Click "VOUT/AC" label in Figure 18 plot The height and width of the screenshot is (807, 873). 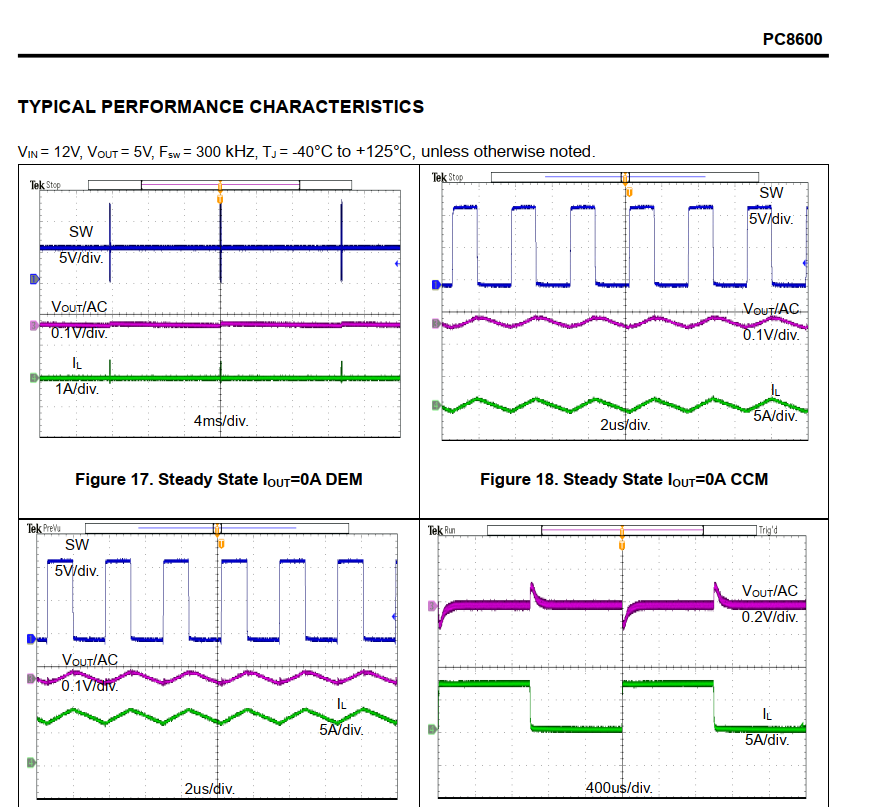(x=771, y=309)
